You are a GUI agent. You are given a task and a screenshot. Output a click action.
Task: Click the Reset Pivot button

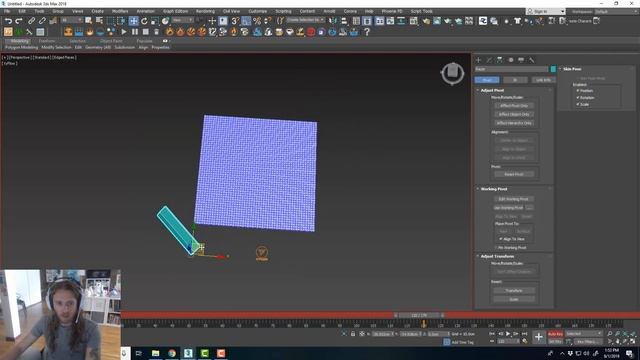pyautogui.click(x=514, y=174)
